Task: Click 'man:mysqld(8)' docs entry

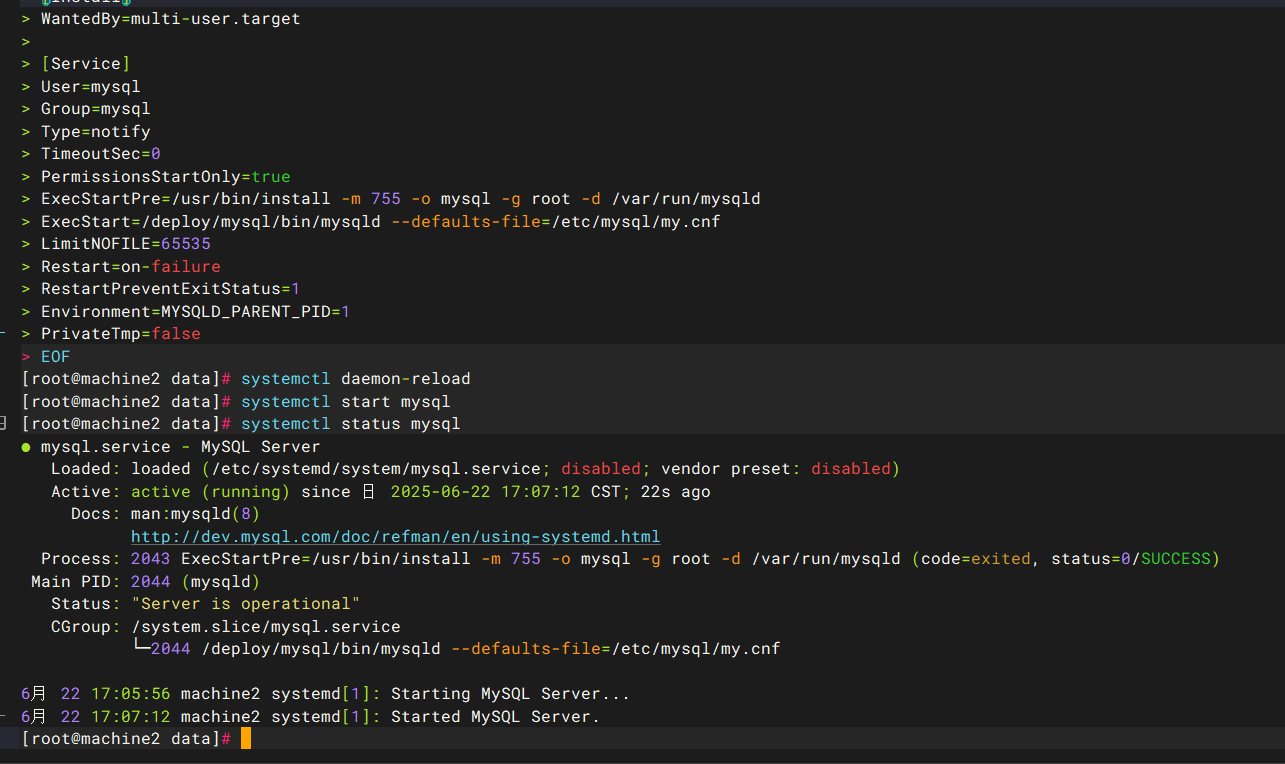Action: pos(195,514)
